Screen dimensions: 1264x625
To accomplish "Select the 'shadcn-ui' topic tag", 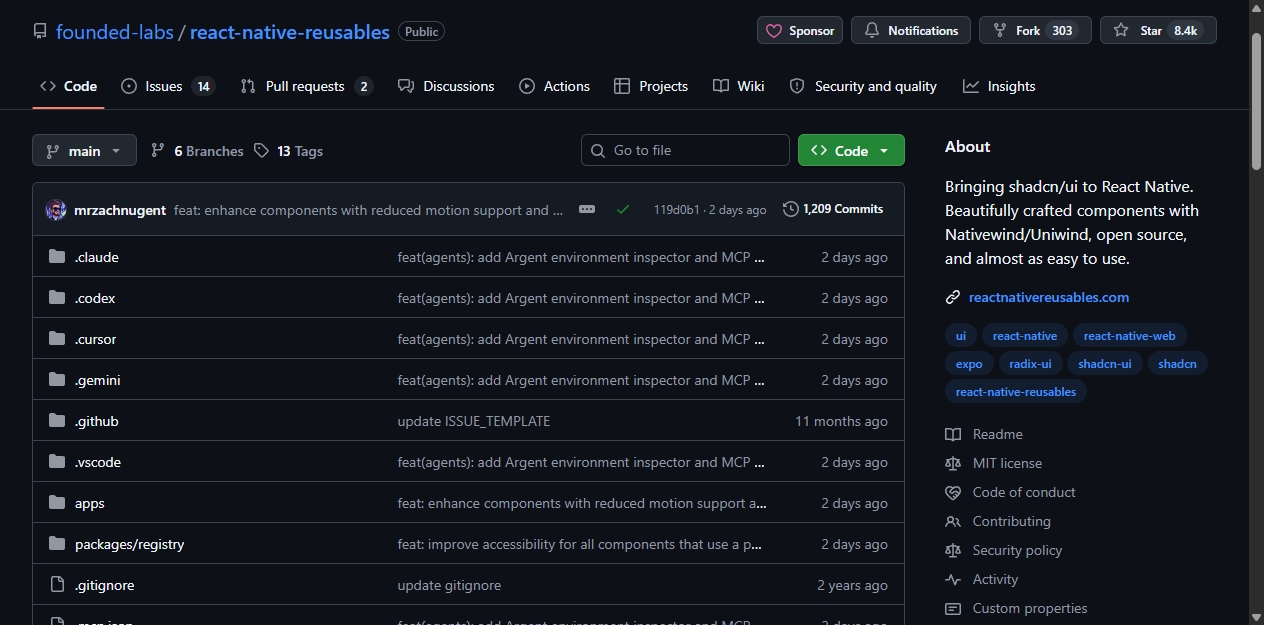I will click(x=1105, y=364).
